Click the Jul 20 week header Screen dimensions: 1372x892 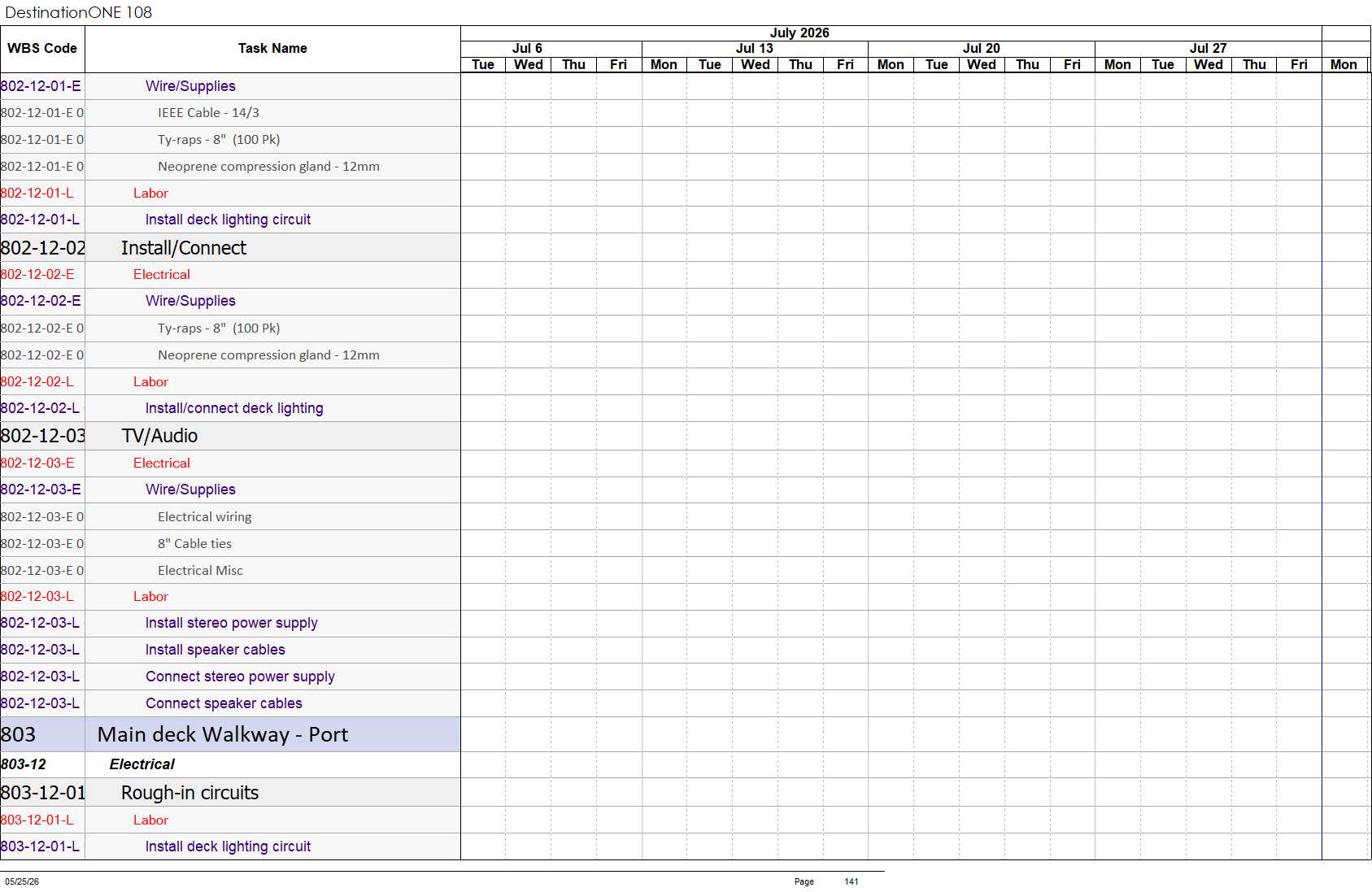pos(982,49)
